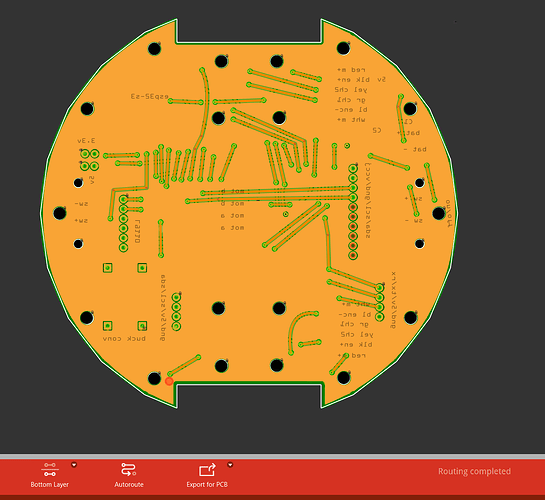
Task: Click the Export for PCB icon
Action: point(207,470)
